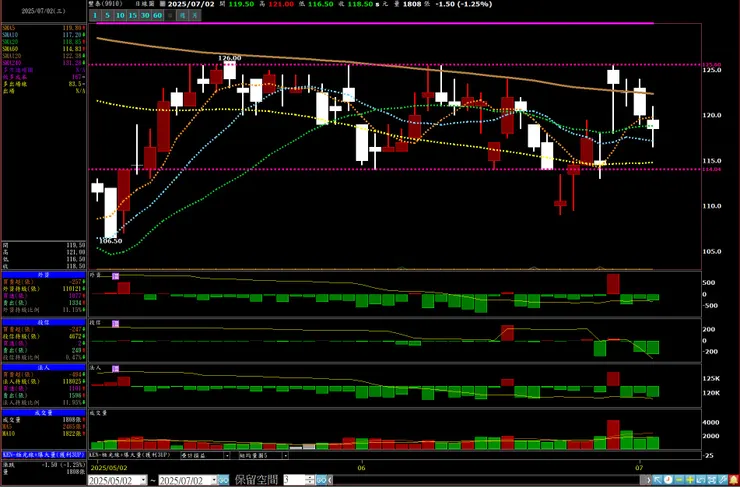Screen dimensions: 740x487
Task: Select the 法人 panel header
Action: [x=44, y=367]
